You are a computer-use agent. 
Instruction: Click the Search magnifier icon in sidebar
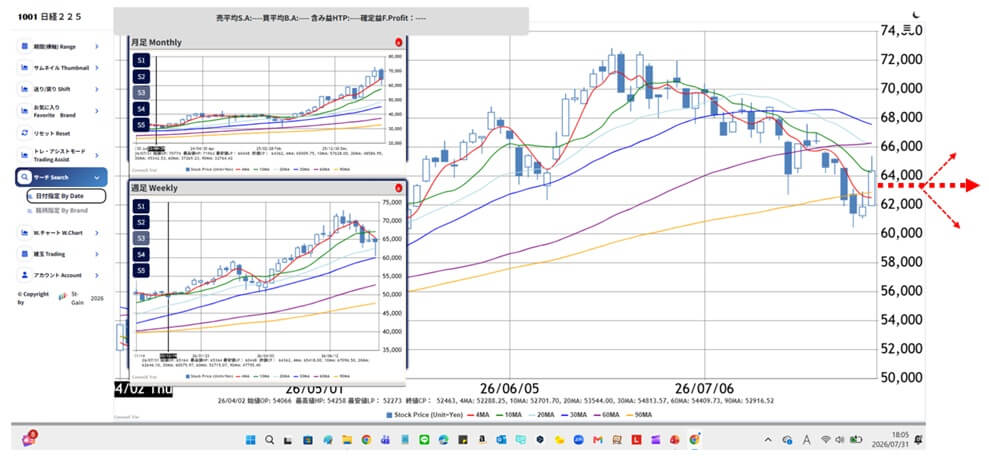point(25,178)
